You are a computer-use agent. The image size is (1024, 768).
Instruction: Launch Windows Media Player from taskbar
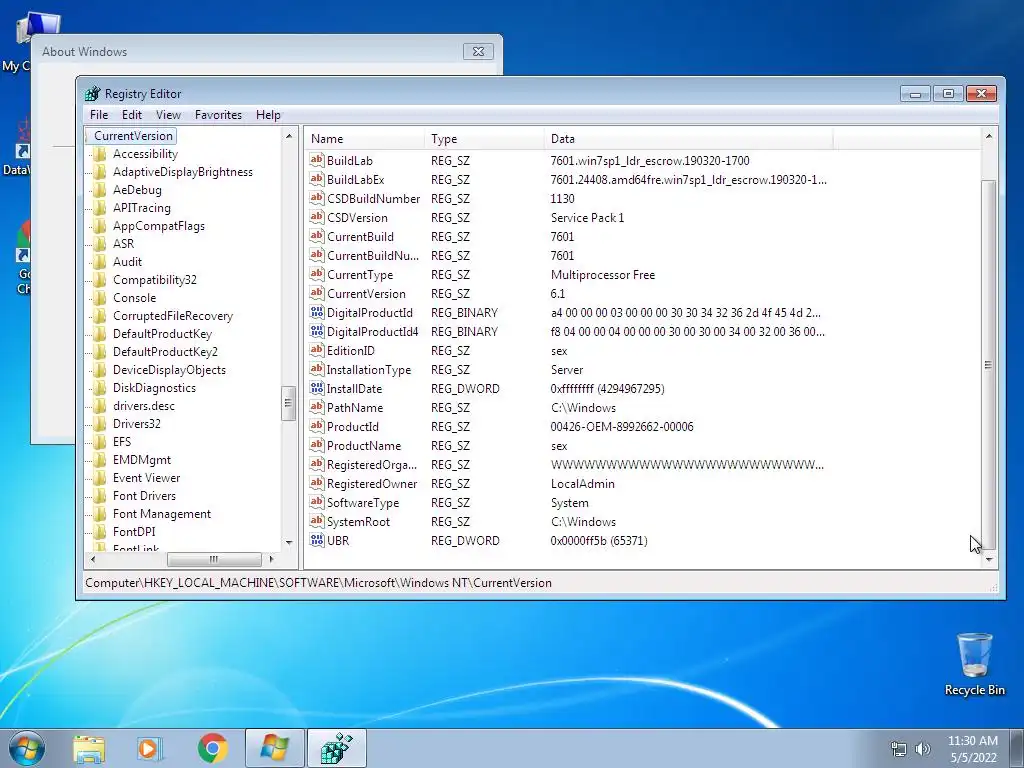click(x=150, y=748)
